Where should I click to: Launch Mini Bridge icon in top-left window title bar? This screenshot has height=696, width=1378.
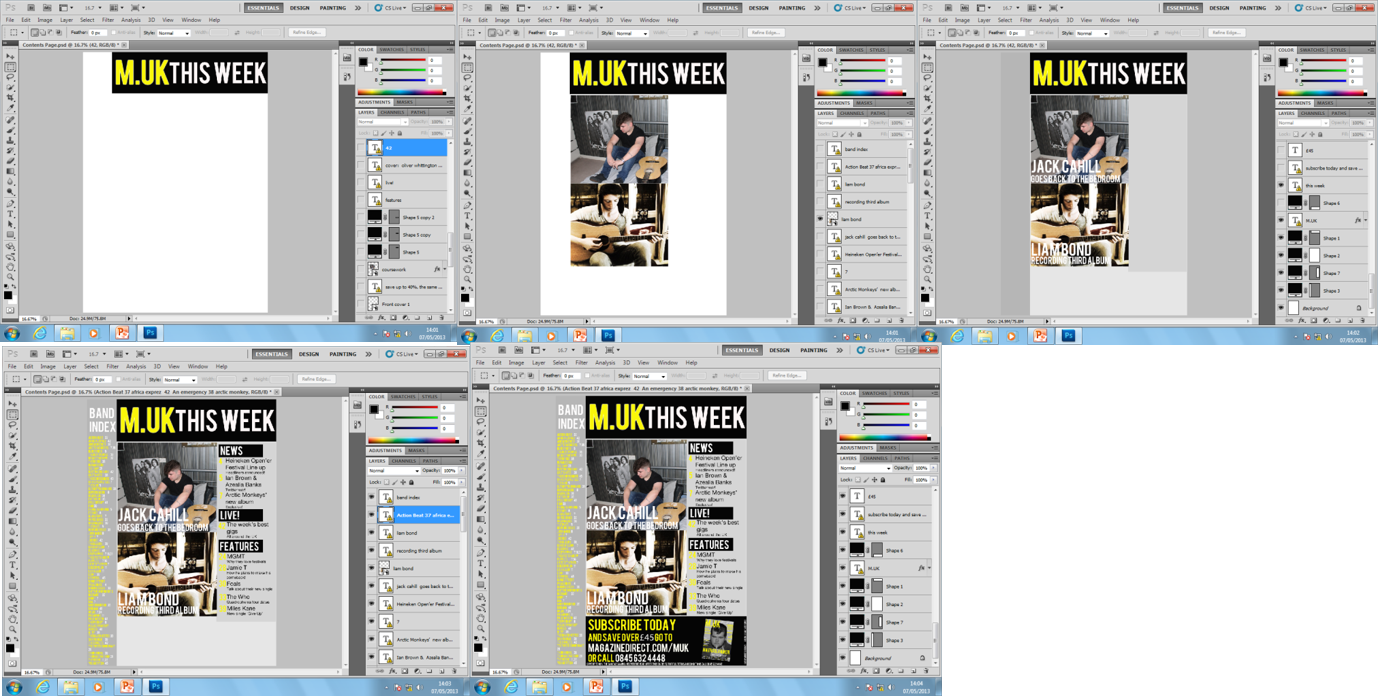47,7
